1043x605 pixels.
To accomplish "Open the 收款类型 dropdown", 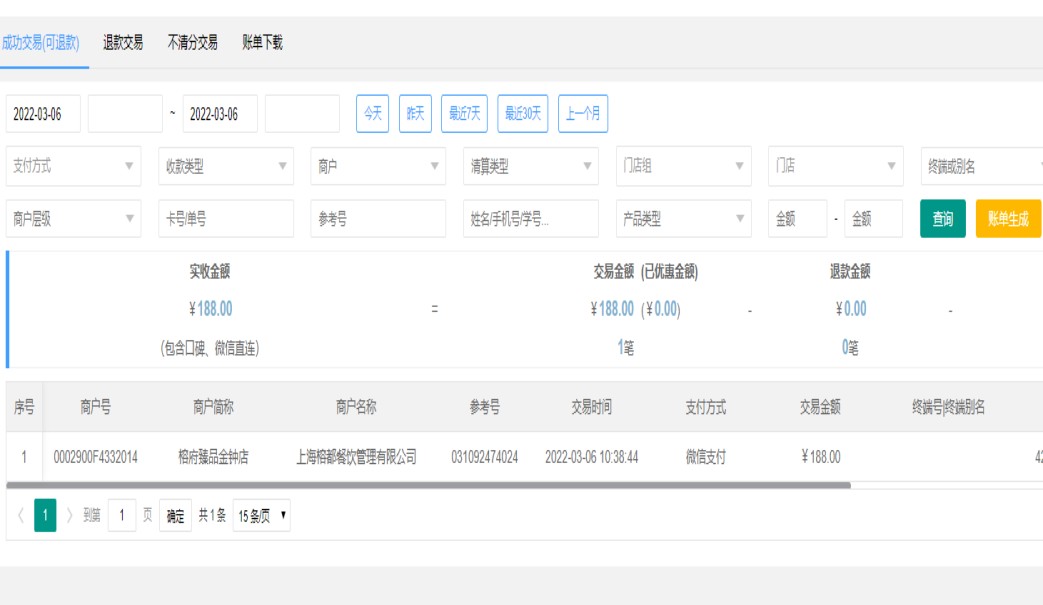I will tap(225, 167).
